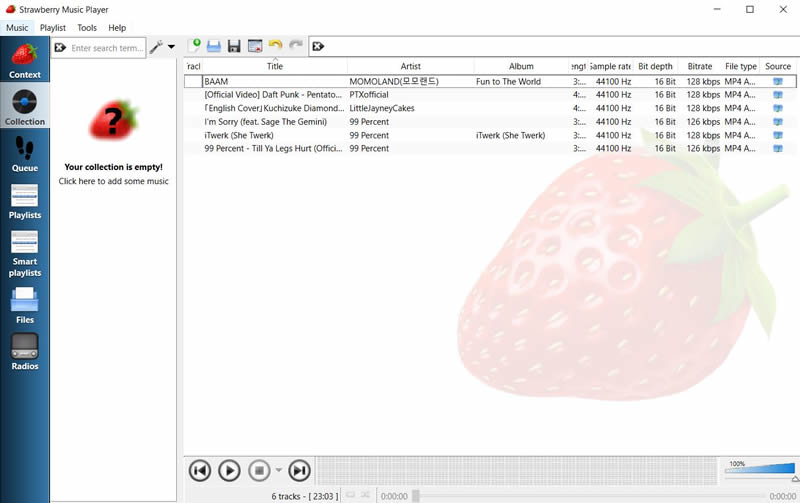The width and height of the screenshot is (800, 503).
Task: Skip to the next track
Action: [x=299, y=470]
